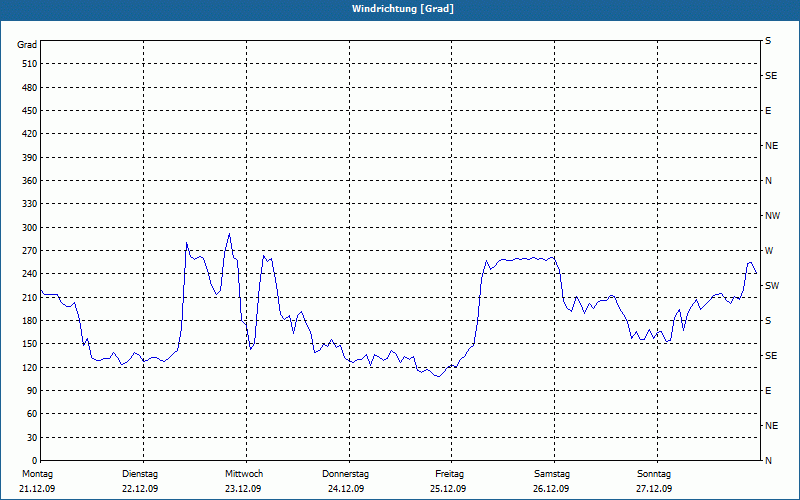Image resolution: width=800 pixels, height=500 pixels.
Task: Click the 120 y-axis label
Action: click(30, 368)
